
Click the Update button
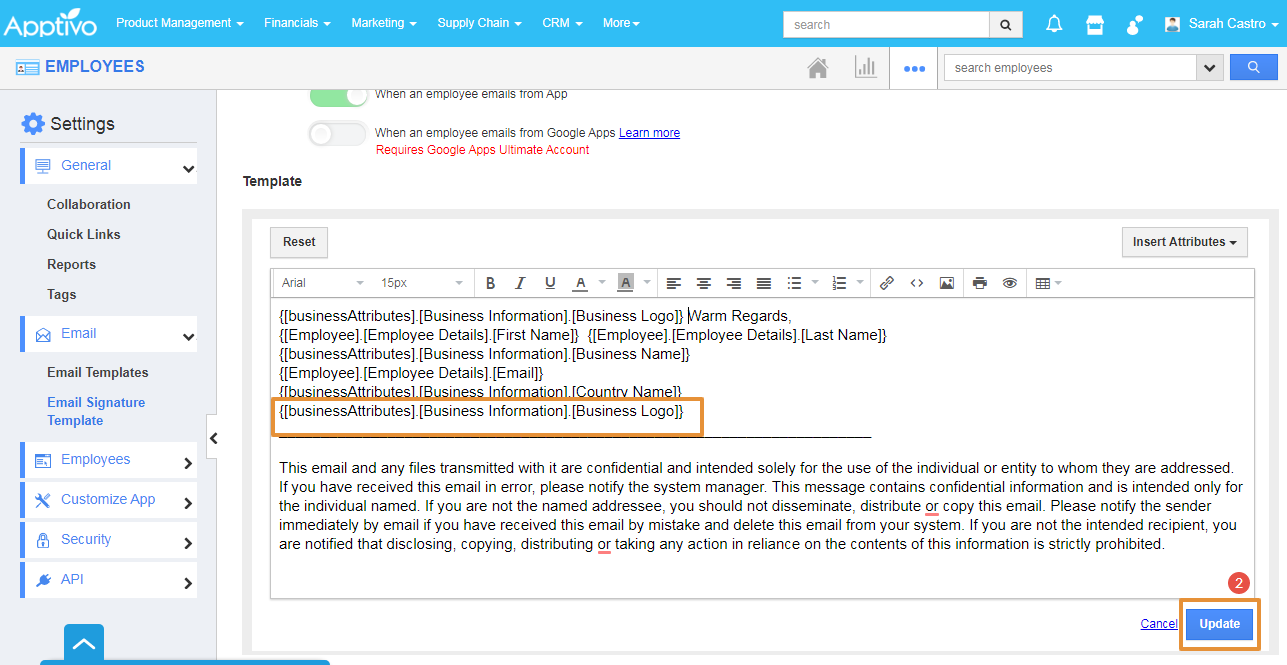[x=1219, y=624]
